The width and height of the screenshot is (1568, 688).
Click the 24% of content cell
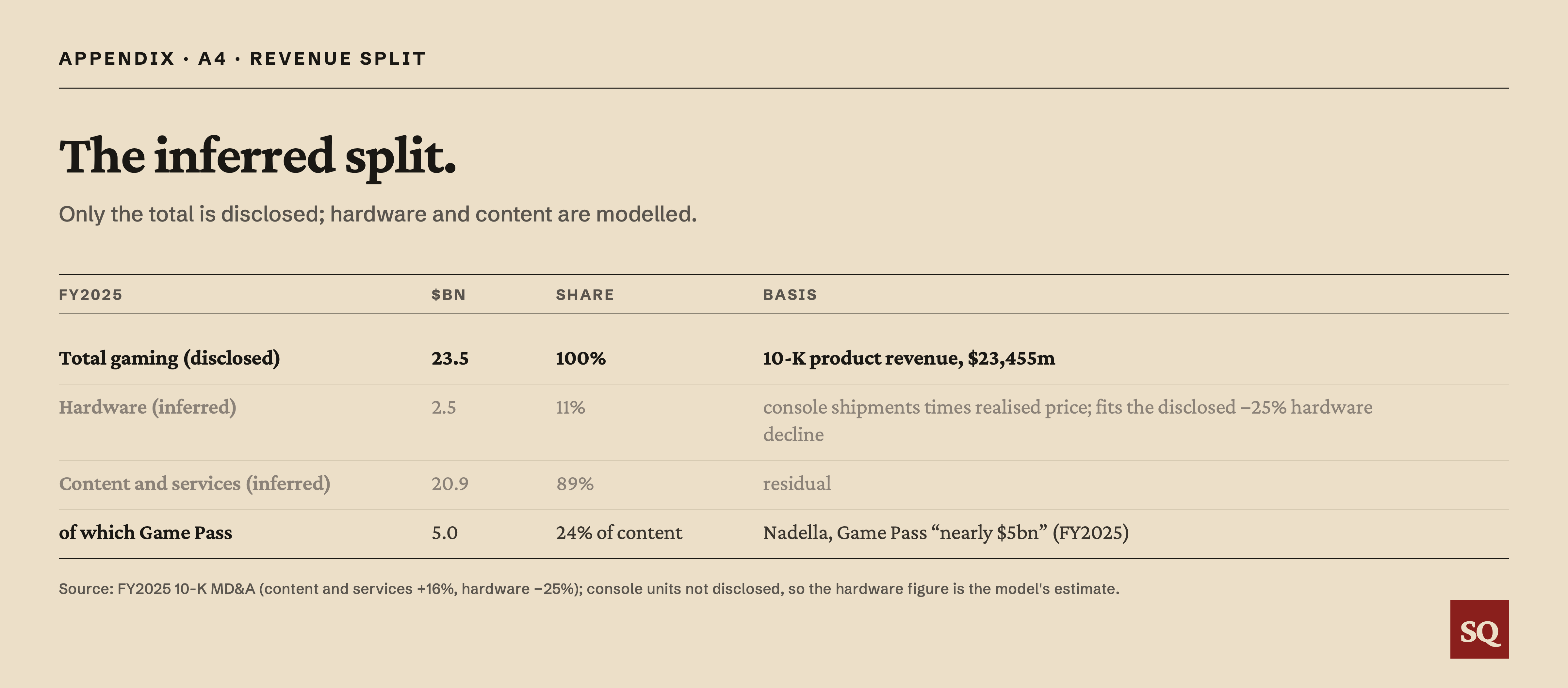click(619, 533)
